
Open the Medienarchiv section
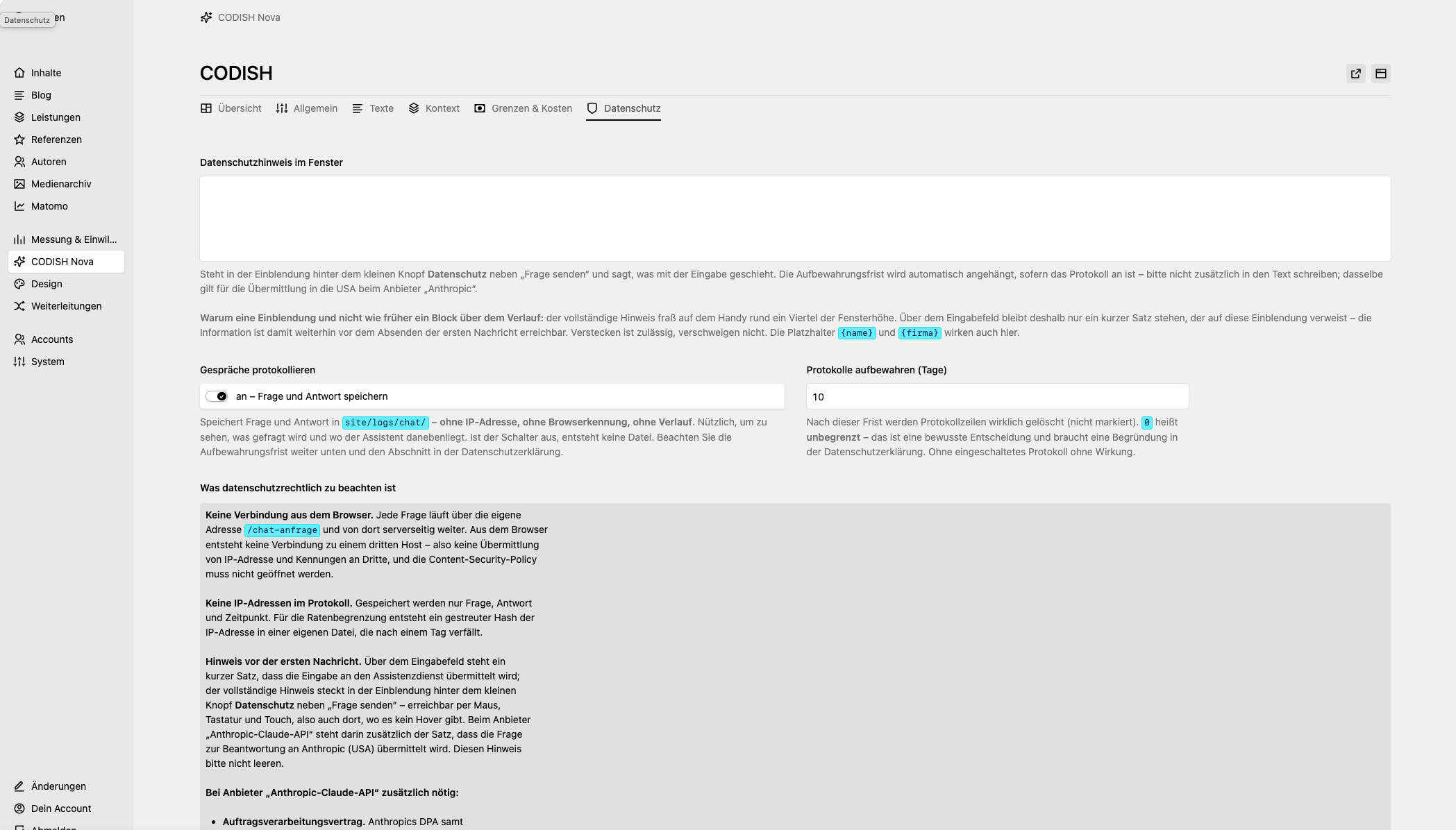[66, 184]
